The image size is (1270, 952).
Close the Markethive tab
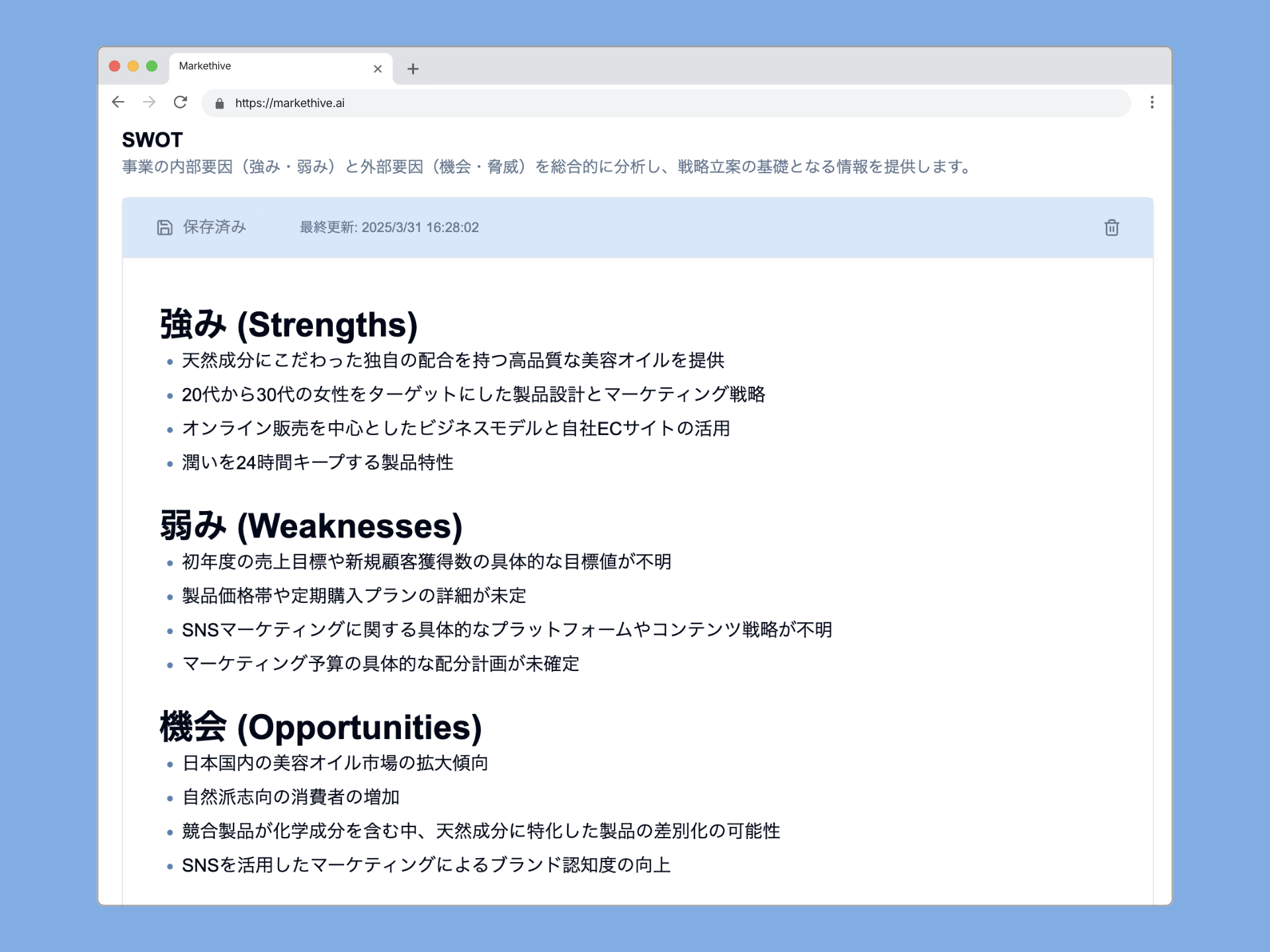pyautogui.click(x=378, y=68)
